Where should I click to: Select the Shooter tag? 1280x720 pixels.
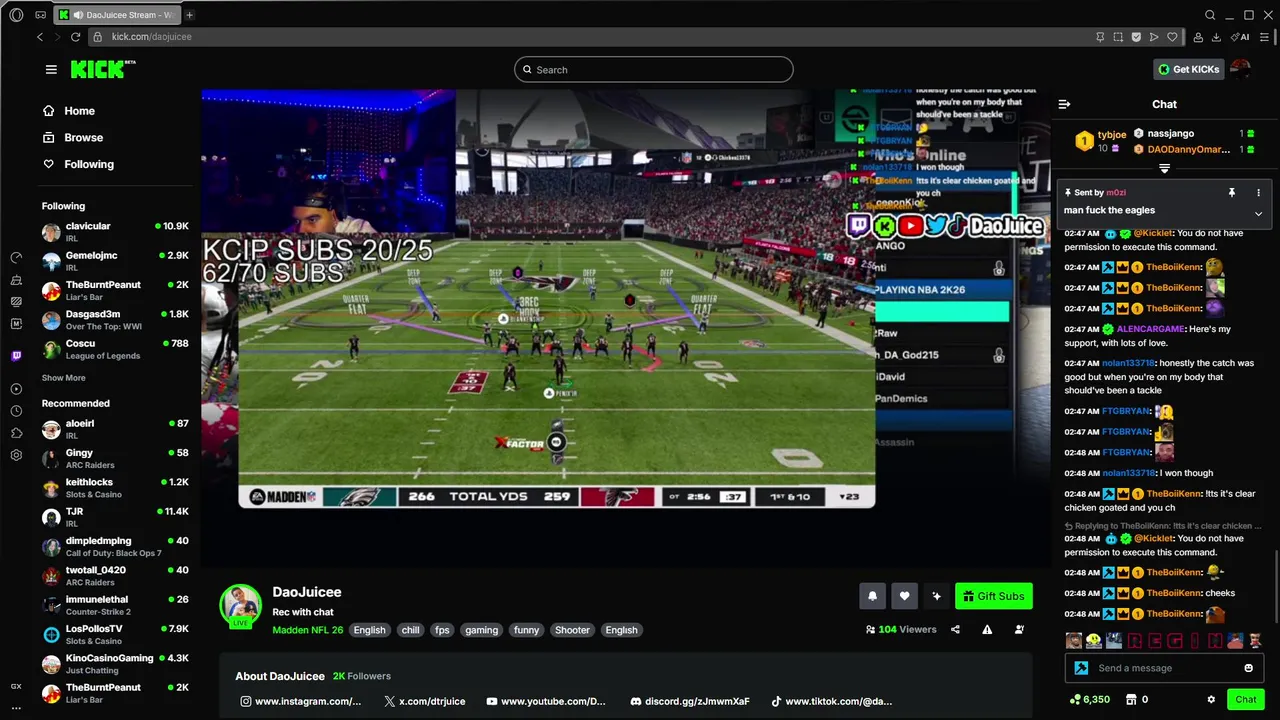[x=572, y=630]
